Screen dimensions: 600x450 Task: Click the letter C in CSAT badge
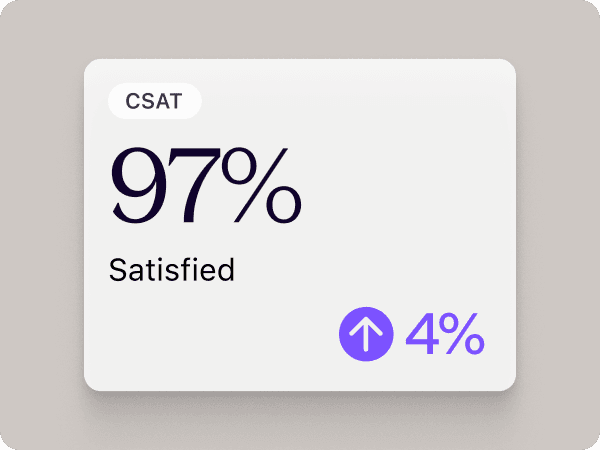[x=133, y=101]
